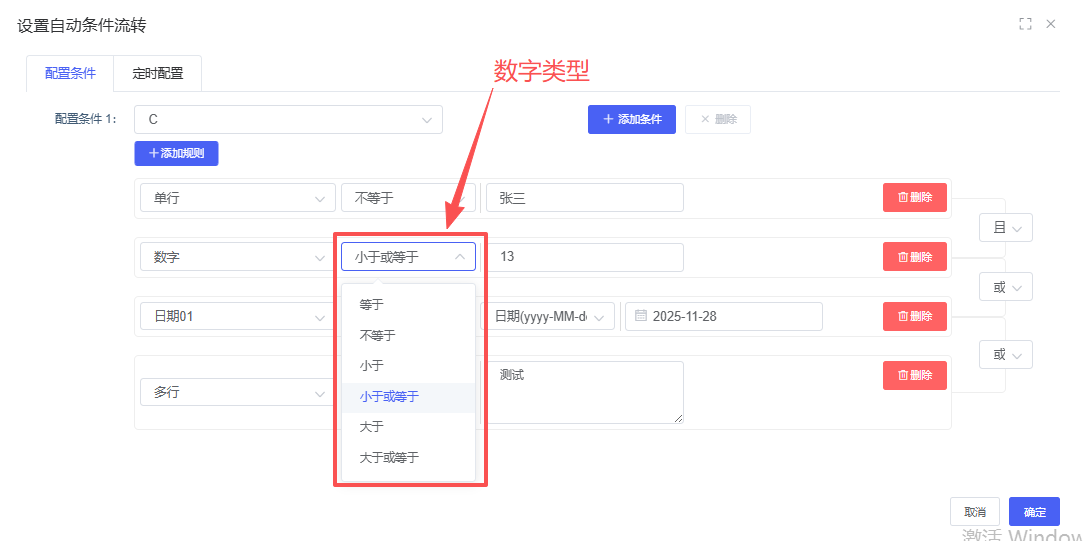Click the calendar icon in date field
This screenshot has width=1083, height=541.
pos(641,316)
